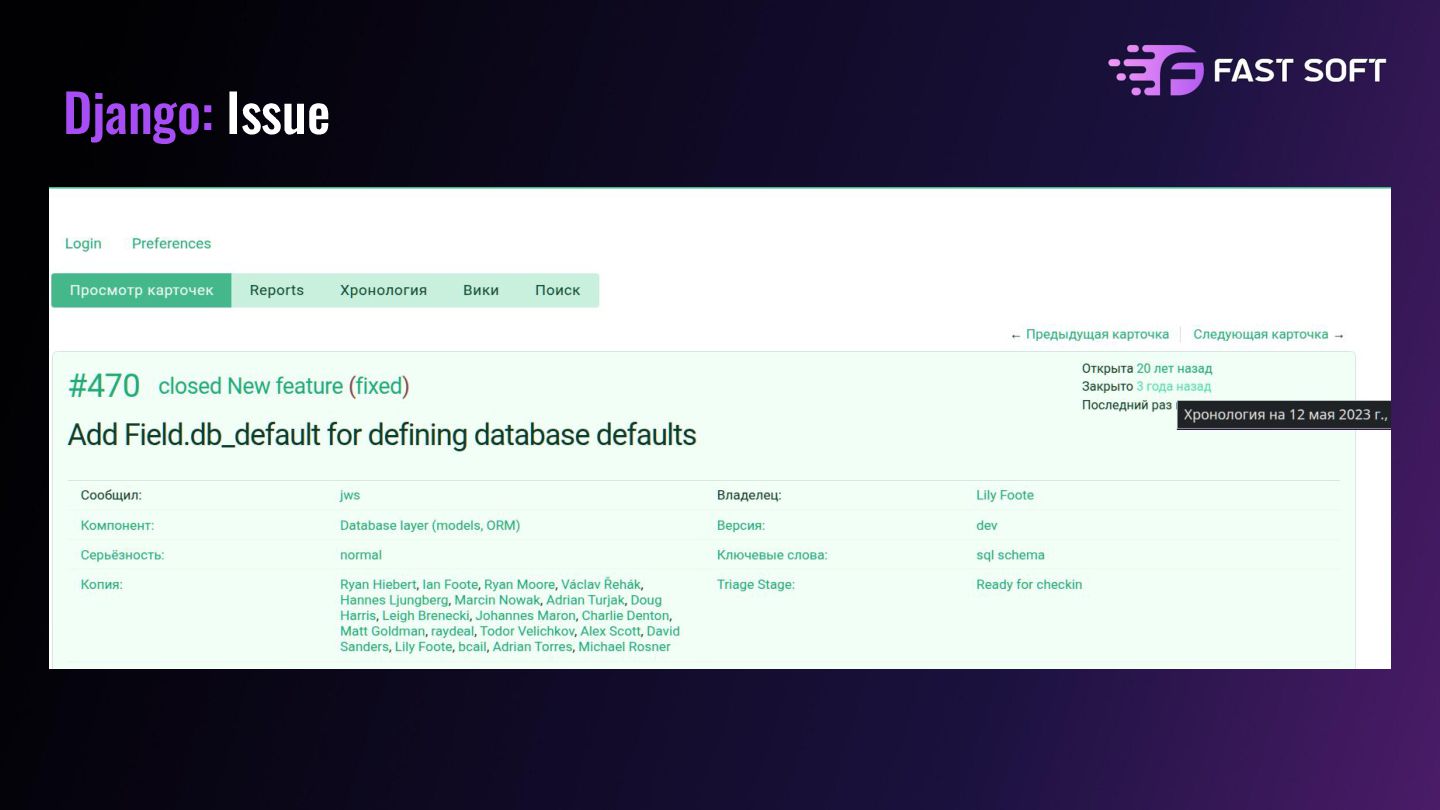
Task: Click the Копия: field label
Action: (101, 584)
